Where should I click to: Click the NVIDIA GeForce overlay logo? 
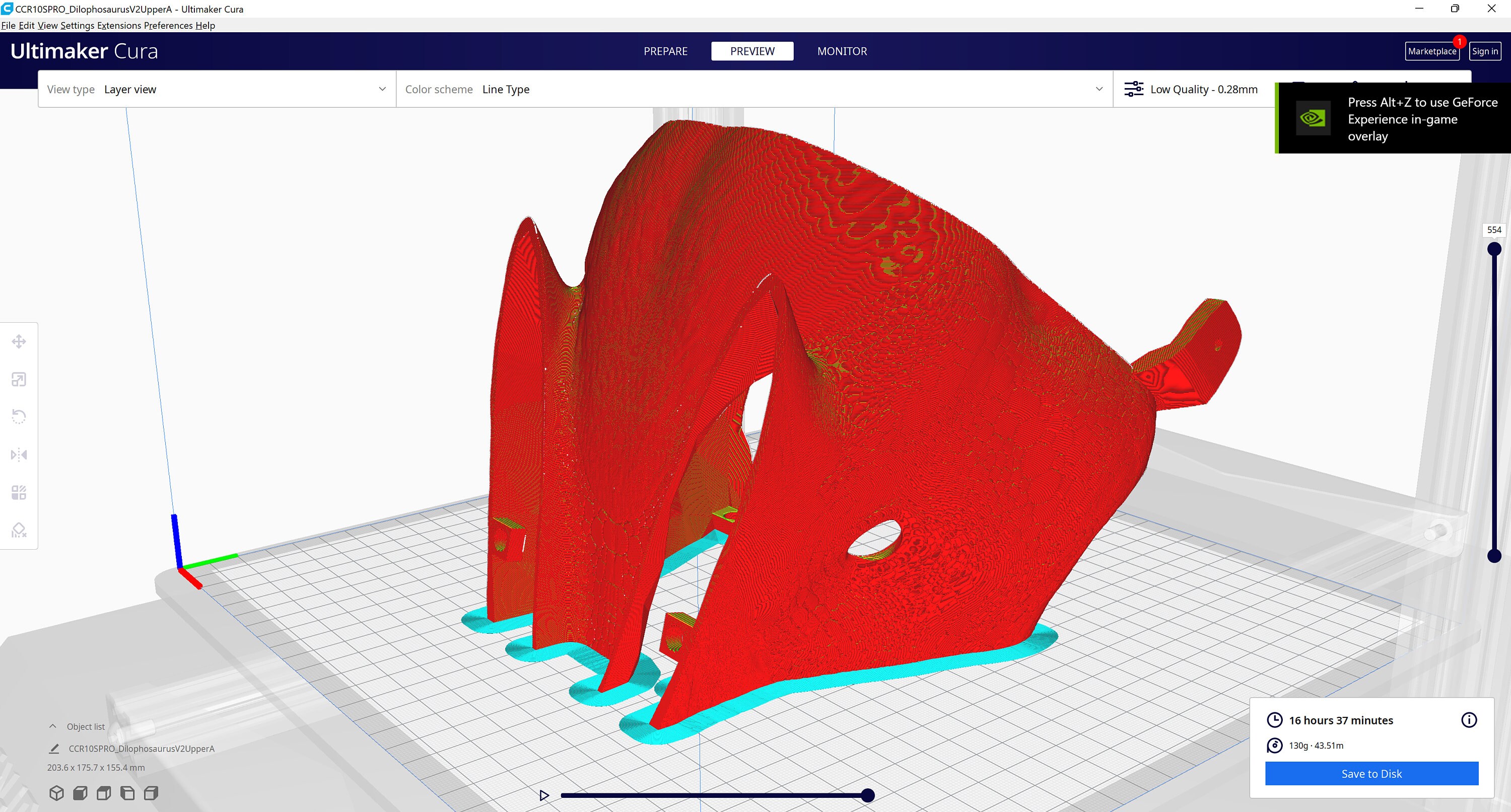(x=1313, y=118)
